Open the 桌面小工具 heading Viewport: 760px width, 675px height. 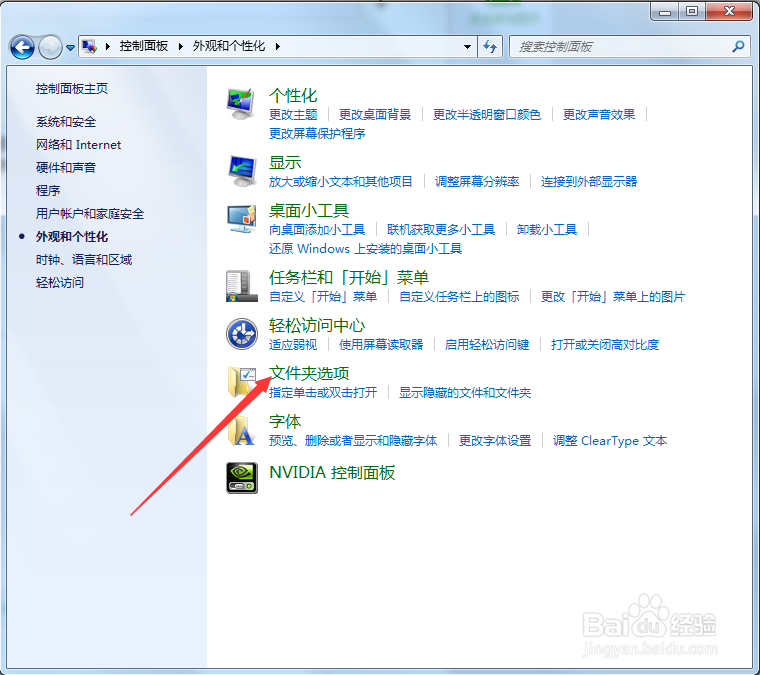tap(309, 210)
